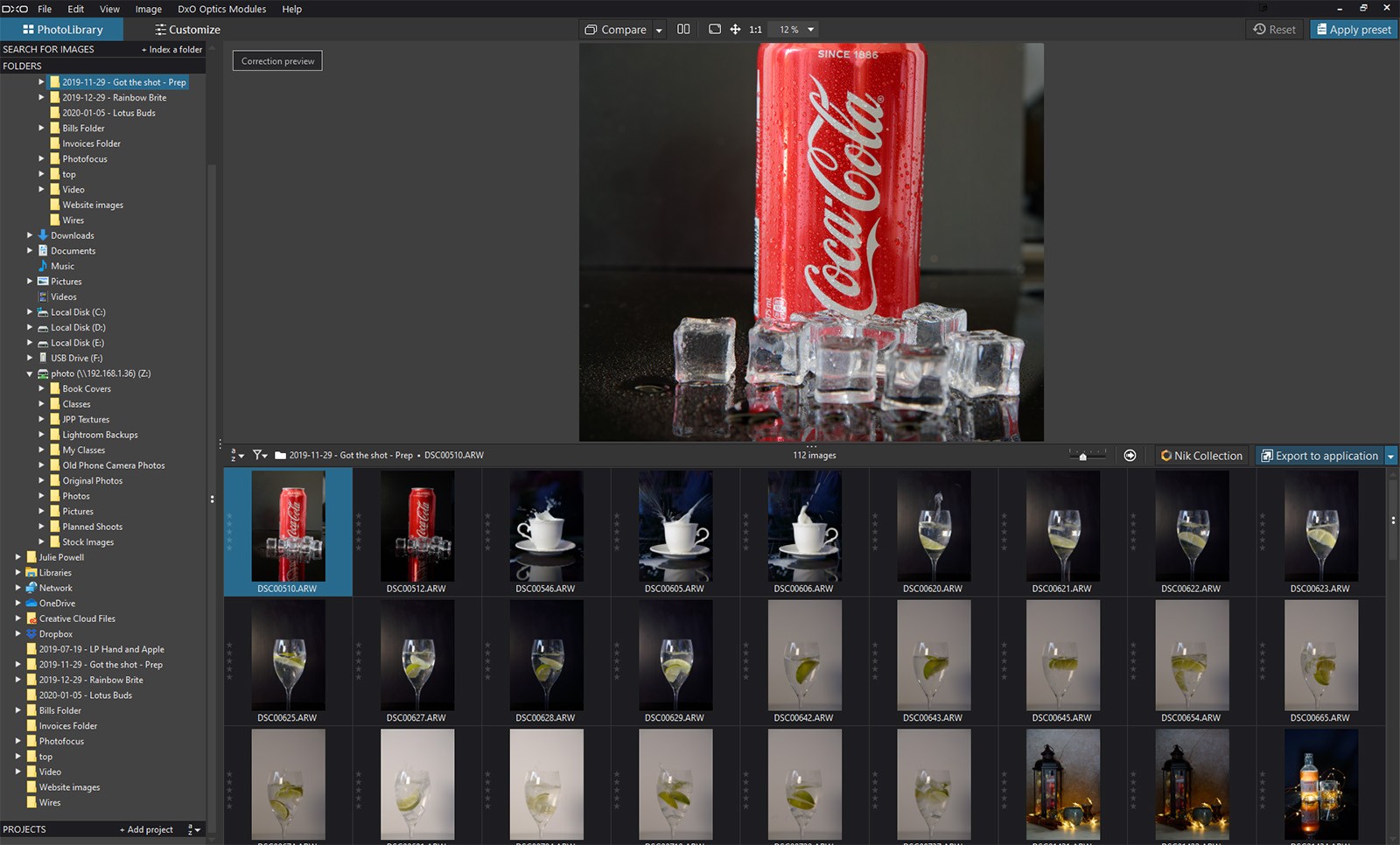1400x845 pixels.
Task: Open the Export to application dropdown arrow
Action: (x=1390, y=456)
